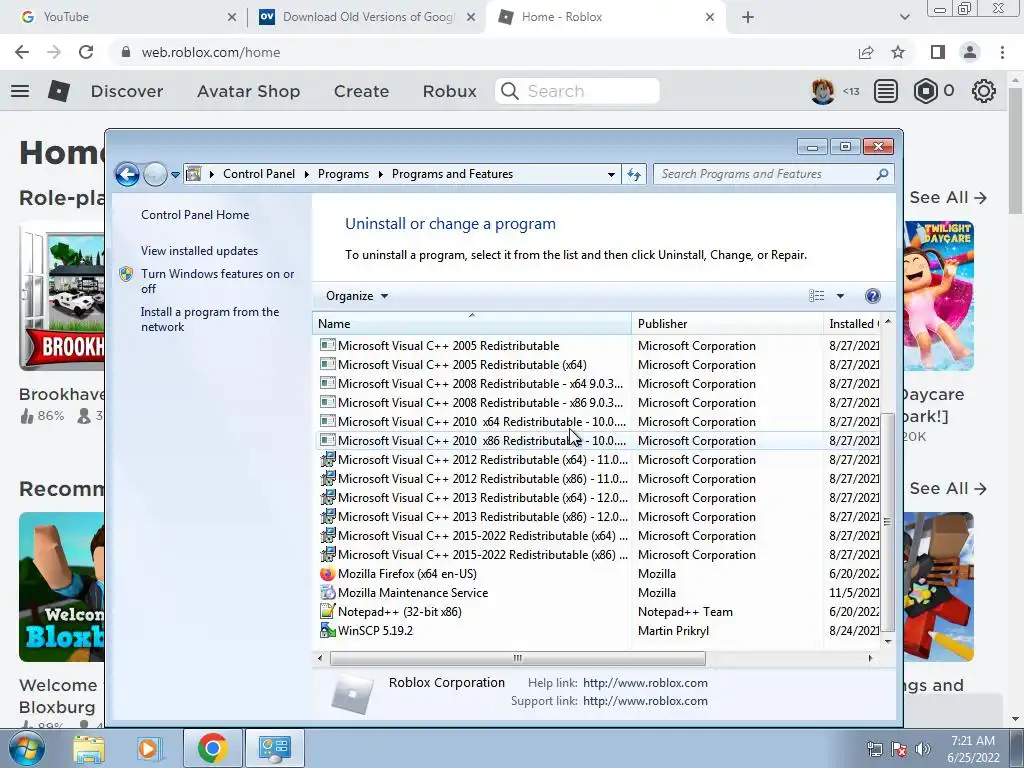
Task: Click Control Panel Home link
Action: [x=195, y=215]
